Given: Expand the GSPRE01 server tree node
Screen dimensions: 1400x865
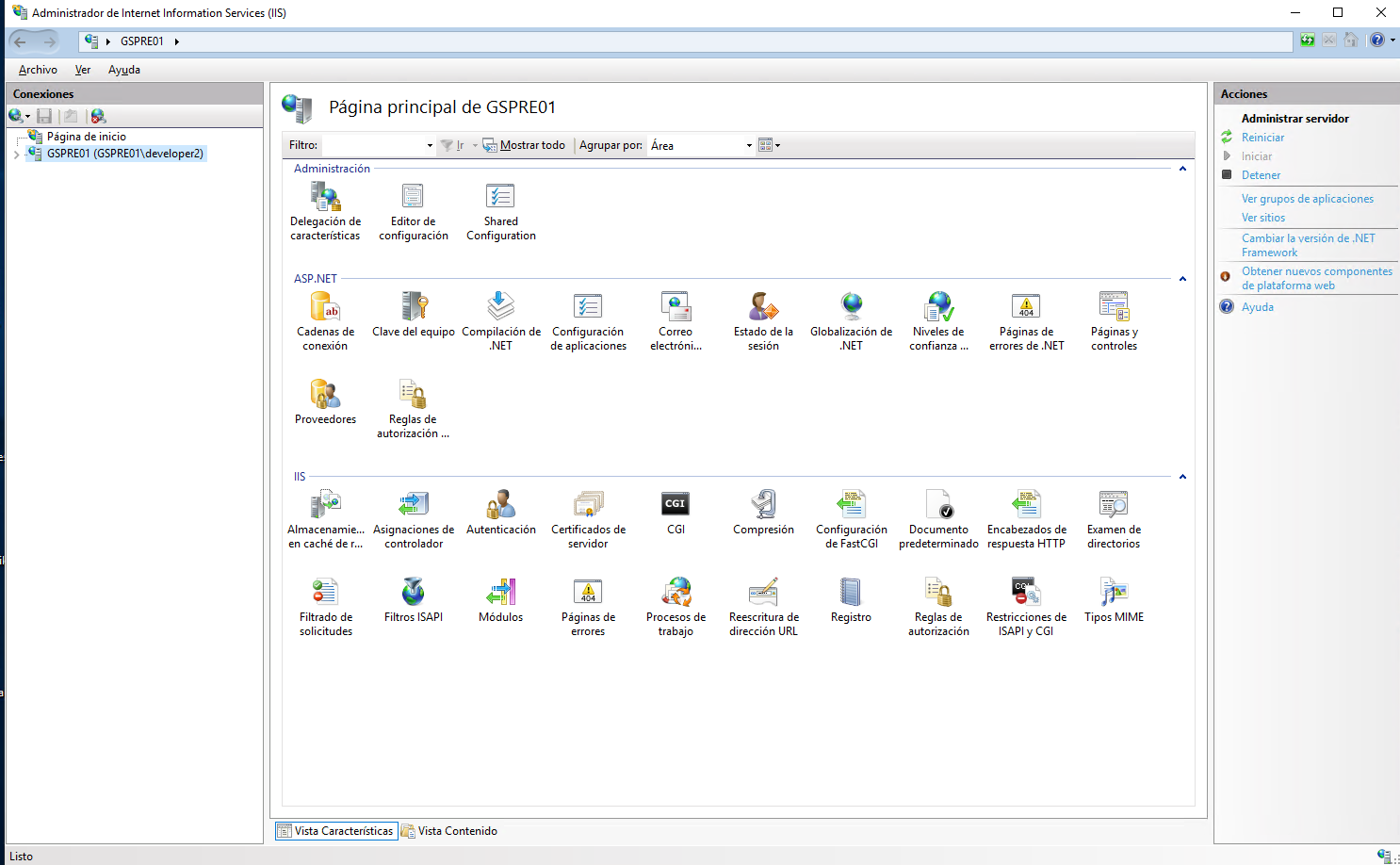Looking at the screenshot, I should (x=16, y=155).
